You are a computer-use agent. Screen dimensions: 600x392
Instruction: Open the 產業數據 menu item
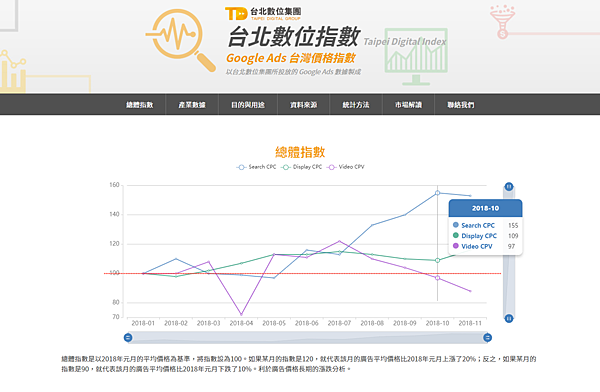[192, 105]
